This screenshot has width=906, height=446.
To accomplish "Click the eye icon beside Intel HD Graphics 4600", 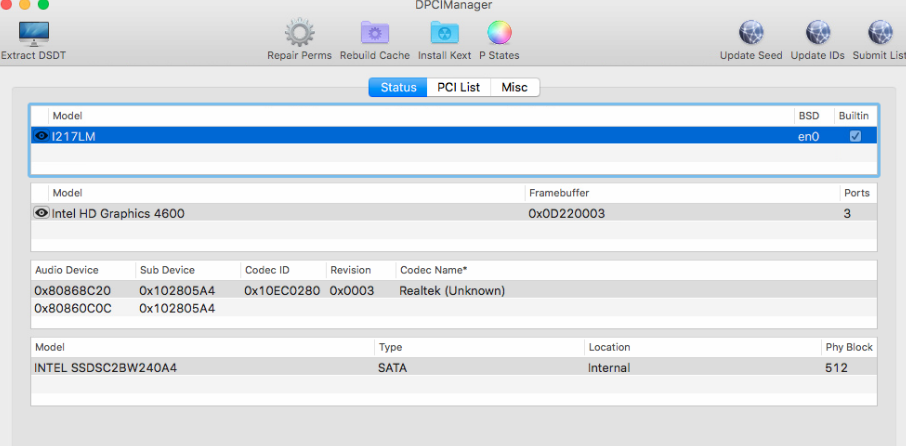I will 42,213.
